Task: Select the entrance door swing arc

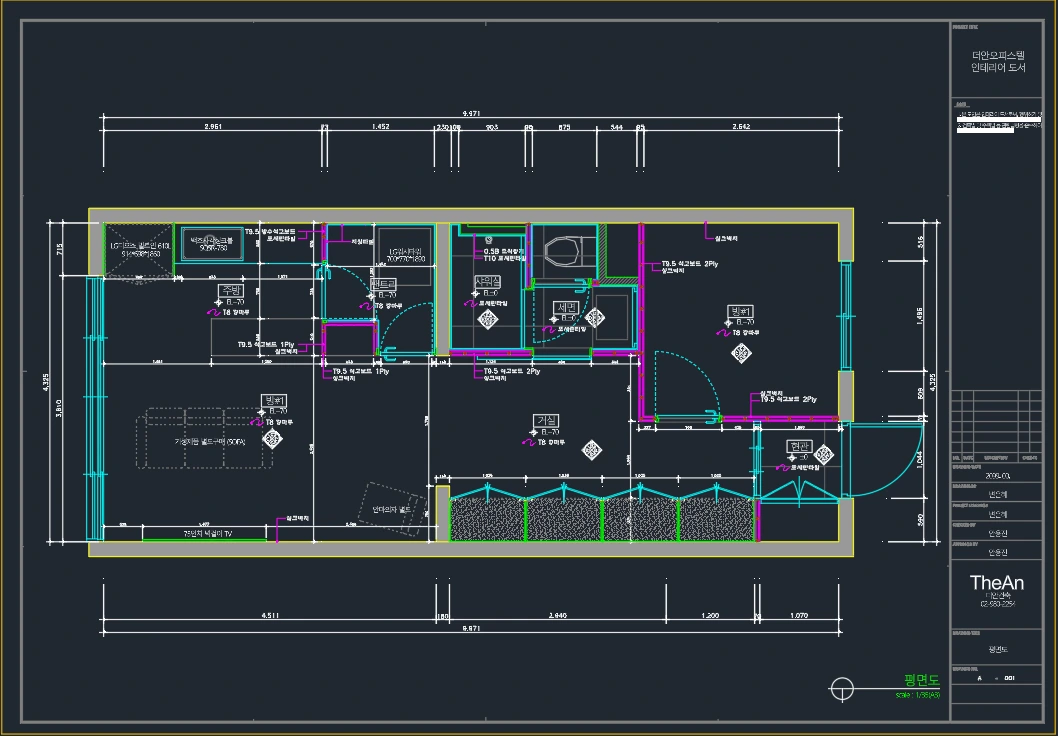Action: (x=887, y=460)
